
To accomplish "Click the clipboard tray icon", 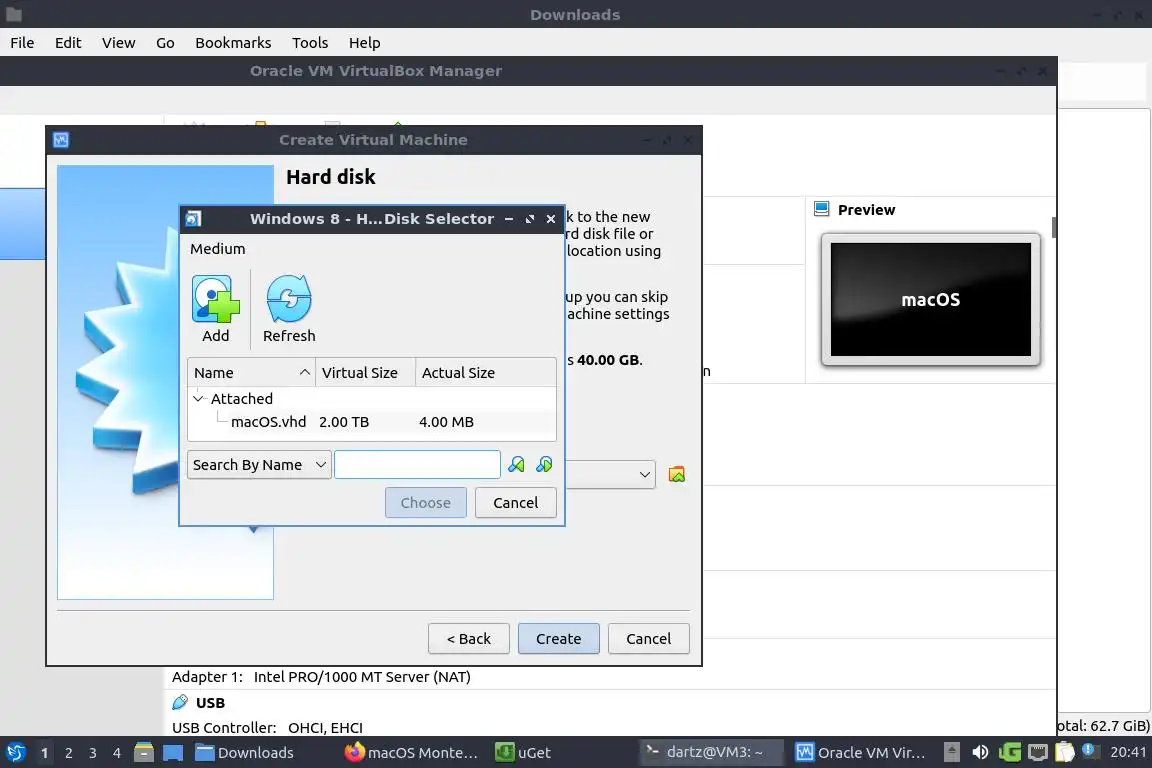I will click(x=1065, y=753).
